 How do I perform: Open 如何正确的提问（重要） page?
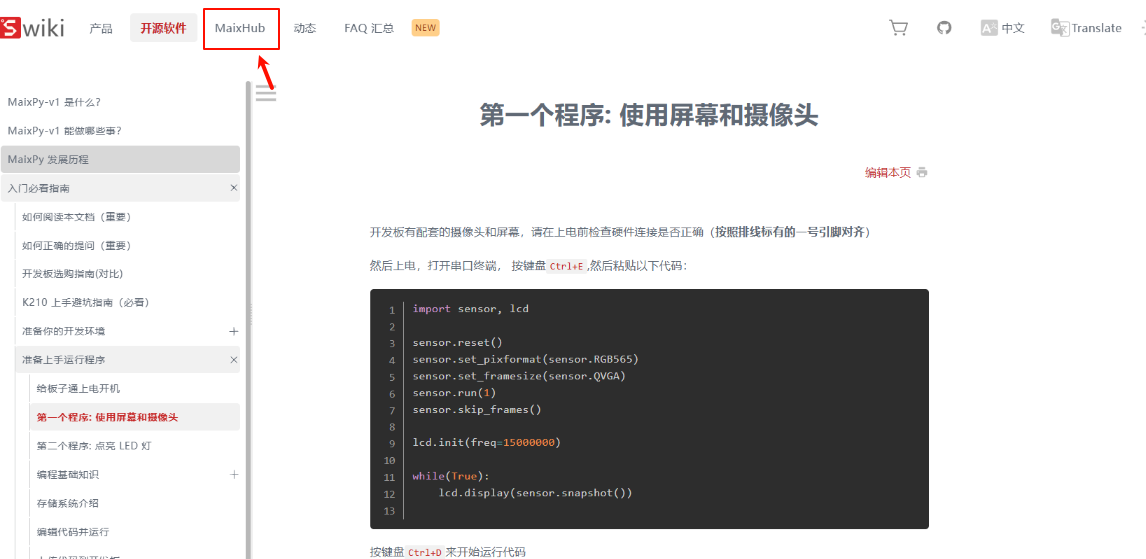(x=77, y=246)
